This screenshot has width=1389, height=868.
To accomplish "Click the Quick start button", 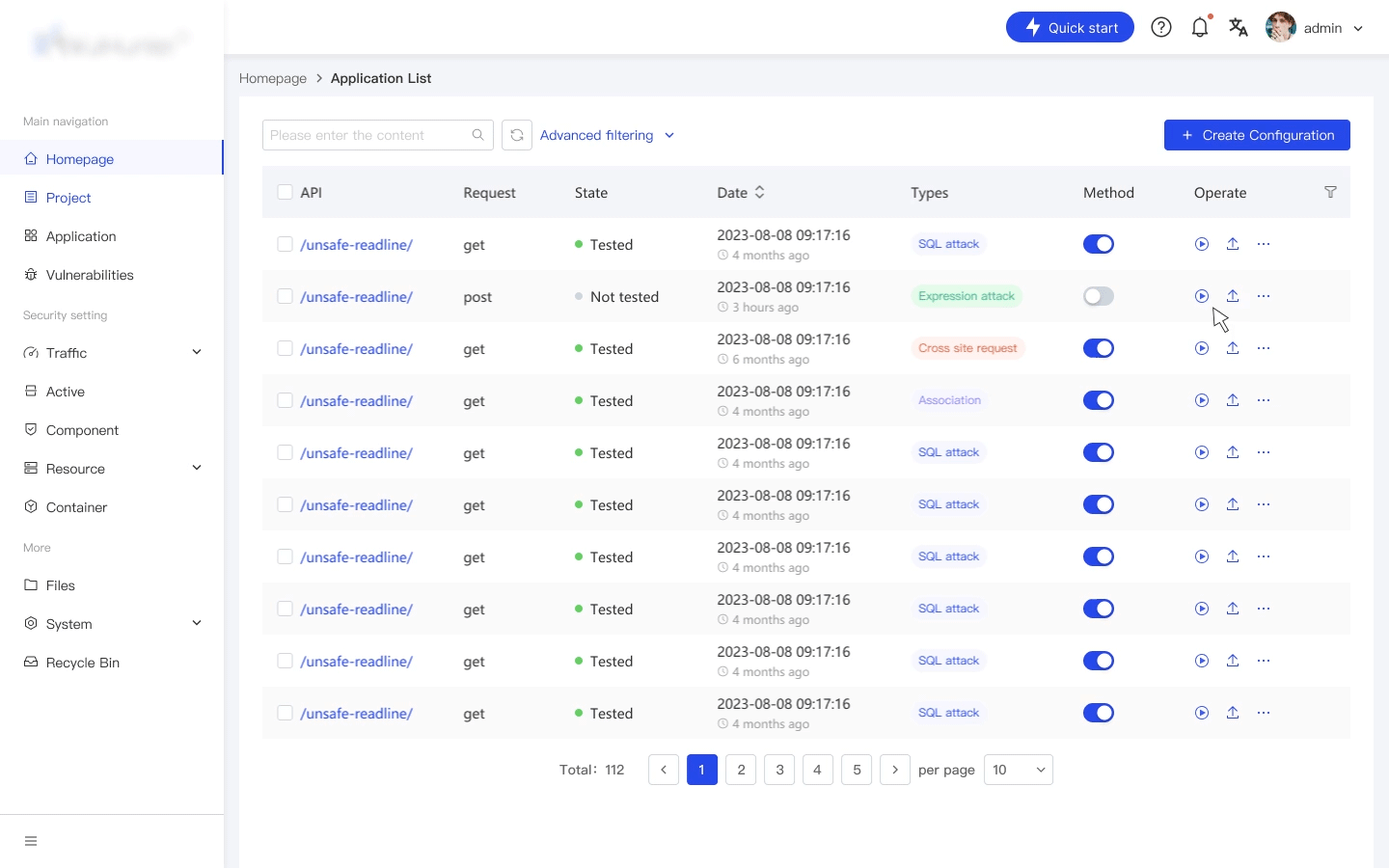I will tap(1070, 27).
